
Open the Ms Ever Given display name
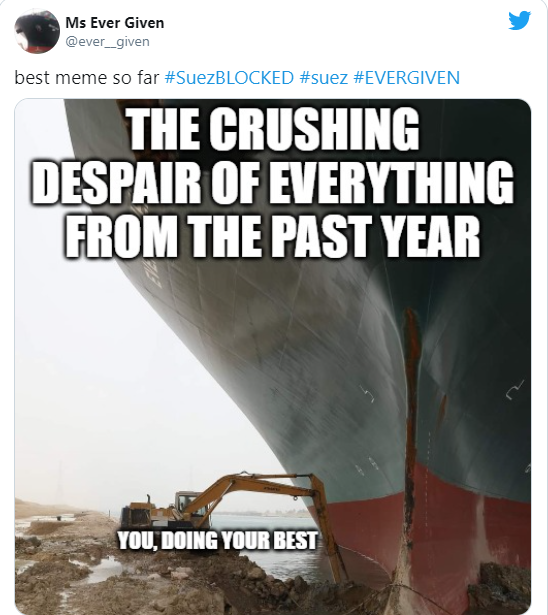coord(115,23)
